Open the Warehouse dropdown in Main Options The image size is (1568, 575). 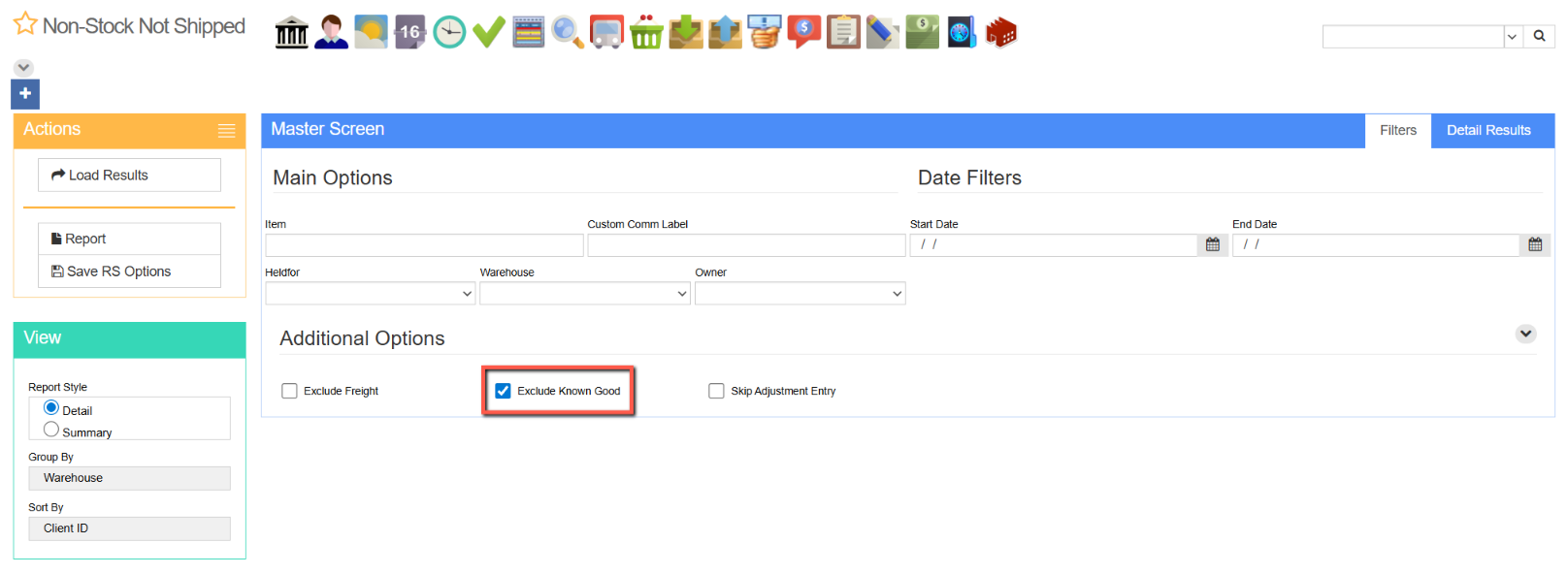(585, 293)
